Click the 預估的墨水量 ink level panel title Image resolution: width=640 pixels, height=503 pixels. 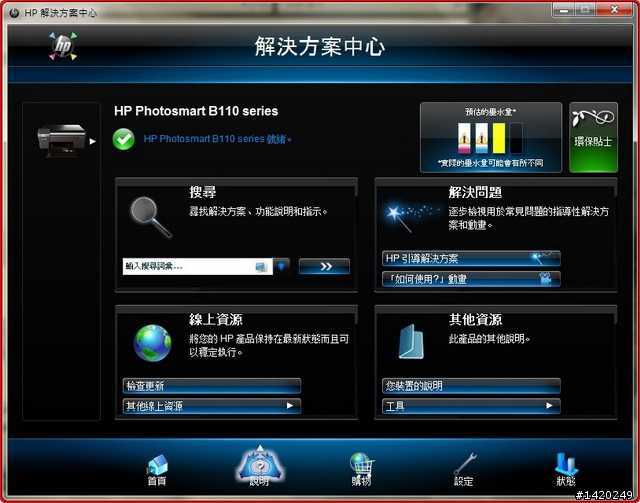pos(491,112)
